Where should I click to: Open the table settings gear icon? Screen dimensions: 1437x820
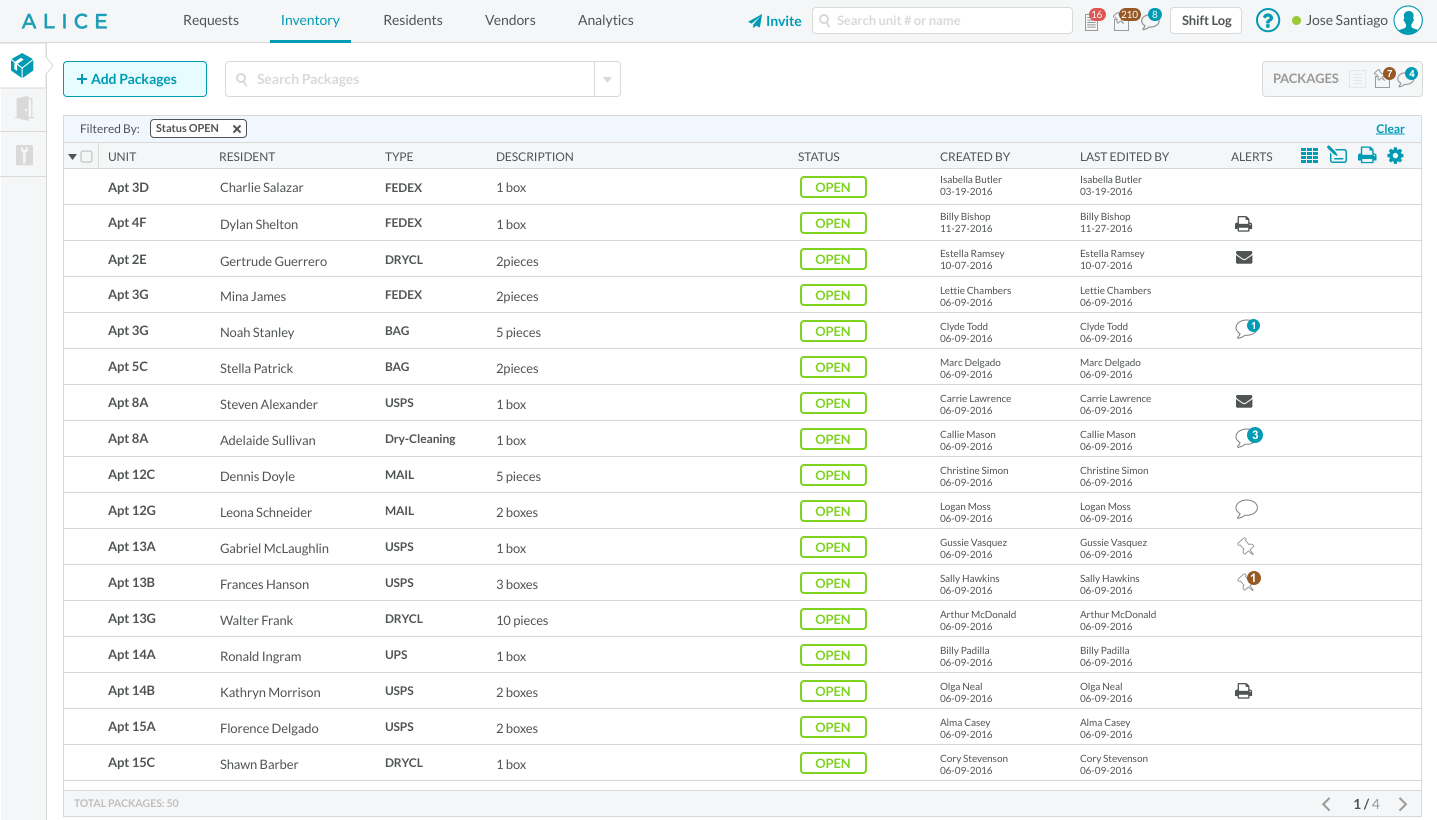tap(1396, 155)
